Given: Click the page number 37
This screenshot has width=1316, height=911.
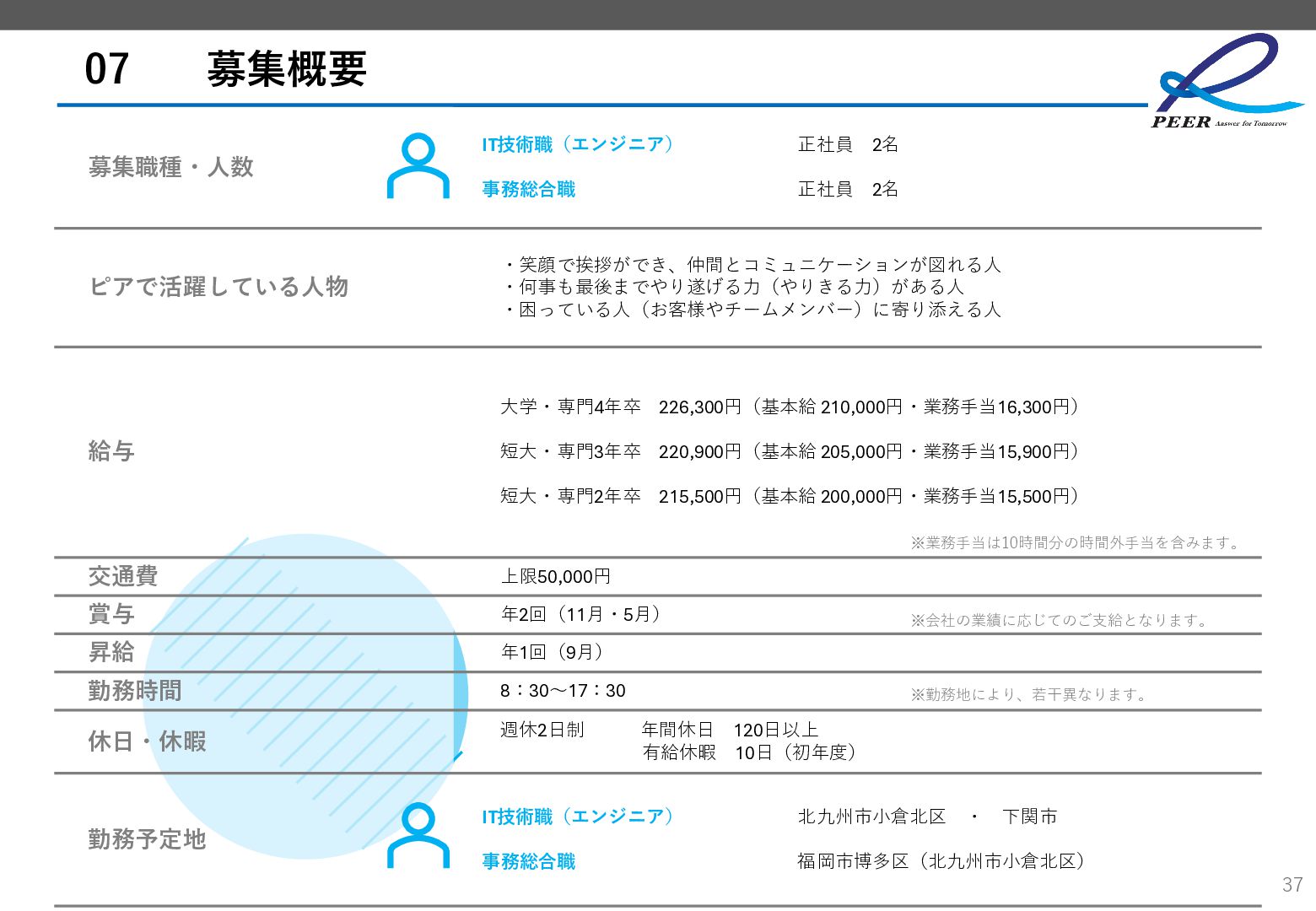Looking at the screenshot, I should pos(1292,885).
